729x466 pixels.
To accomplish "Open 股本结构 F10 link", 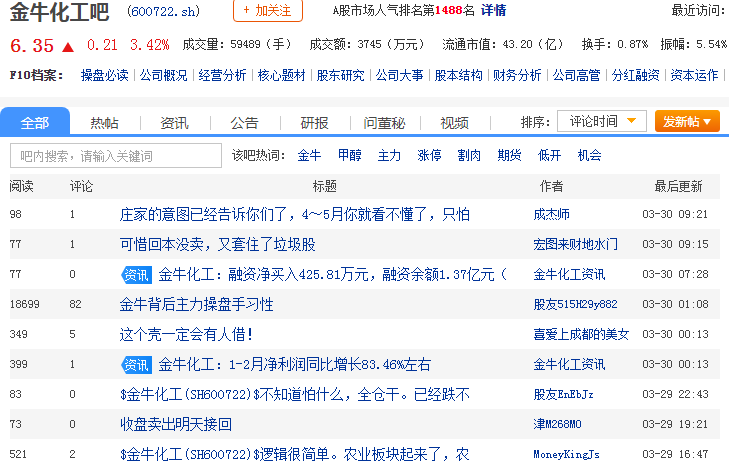I will pos(458,75).
